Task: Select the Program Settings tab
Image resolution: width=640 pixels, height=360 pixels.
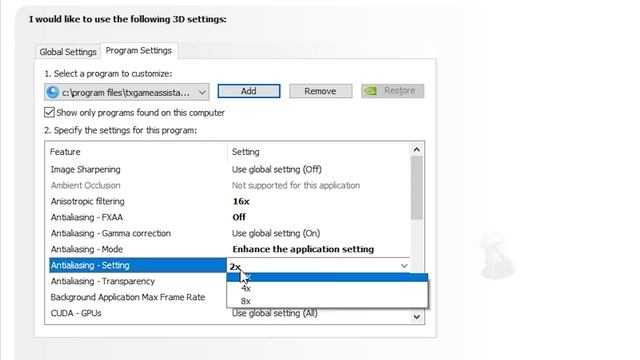Action: (x=138, y=51)
